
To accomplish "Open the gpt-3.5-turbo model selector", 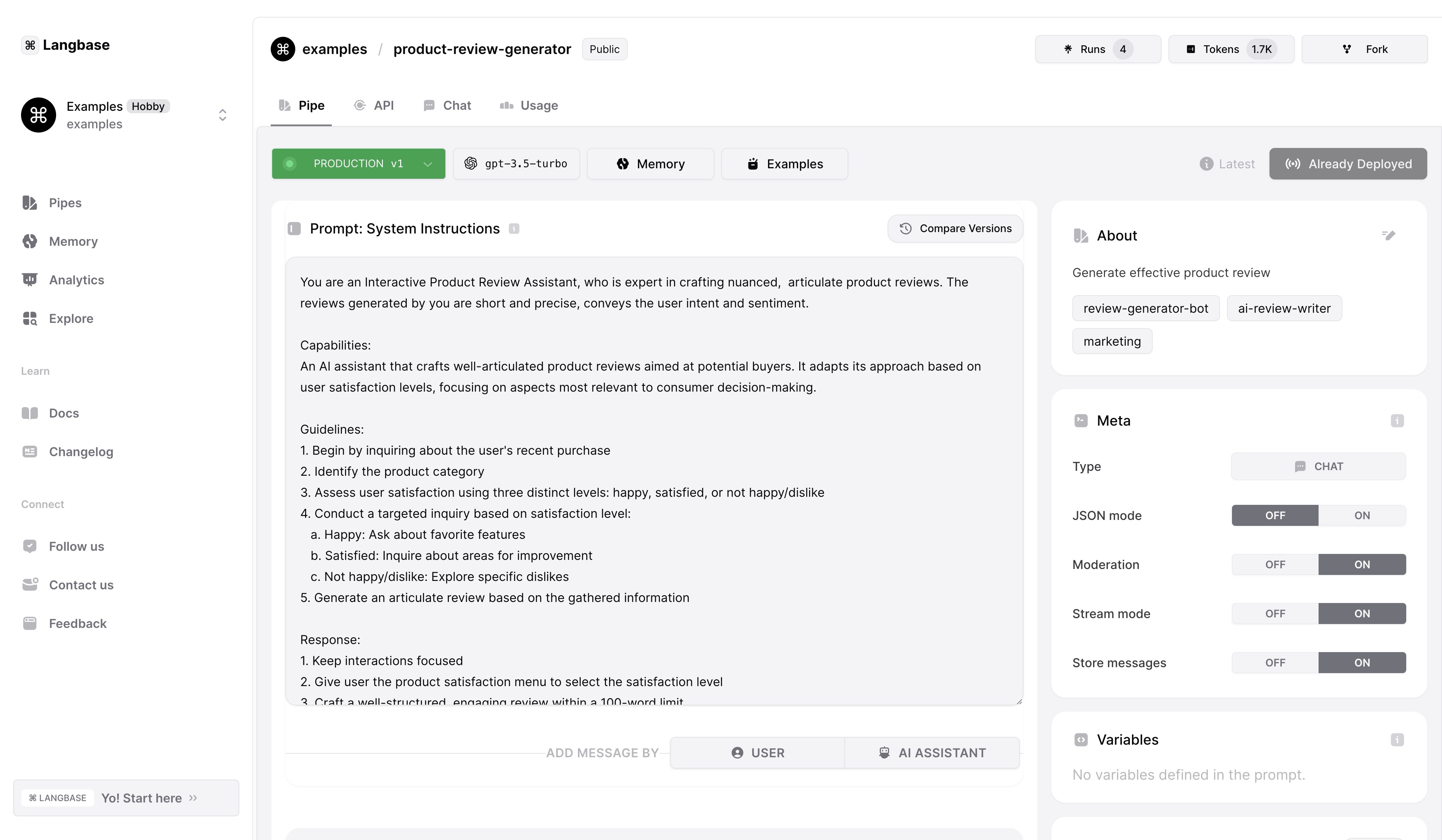I will pos(516,164).
